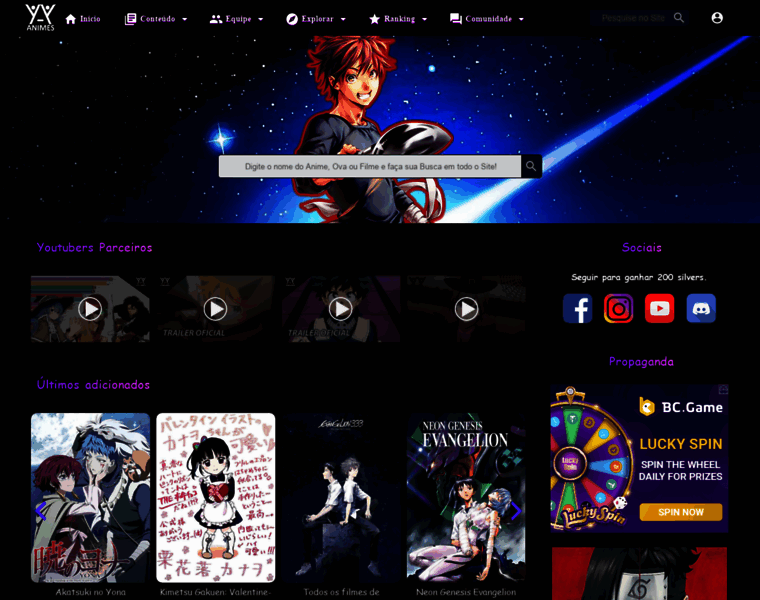Screen dimensions: 760x600
Task: Go to the Início menu item
Action: pyautogui.click(x=90, y=19)
